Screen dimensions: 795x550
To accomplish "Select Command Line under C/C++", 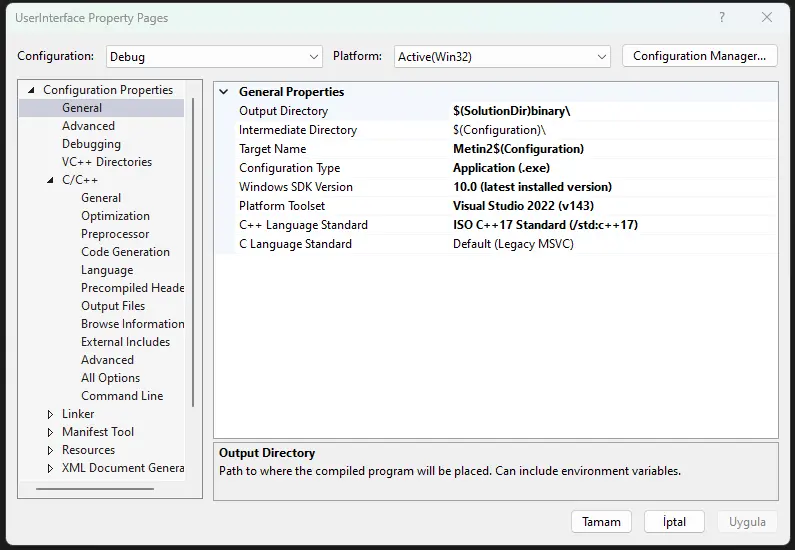I will [121, 396].
